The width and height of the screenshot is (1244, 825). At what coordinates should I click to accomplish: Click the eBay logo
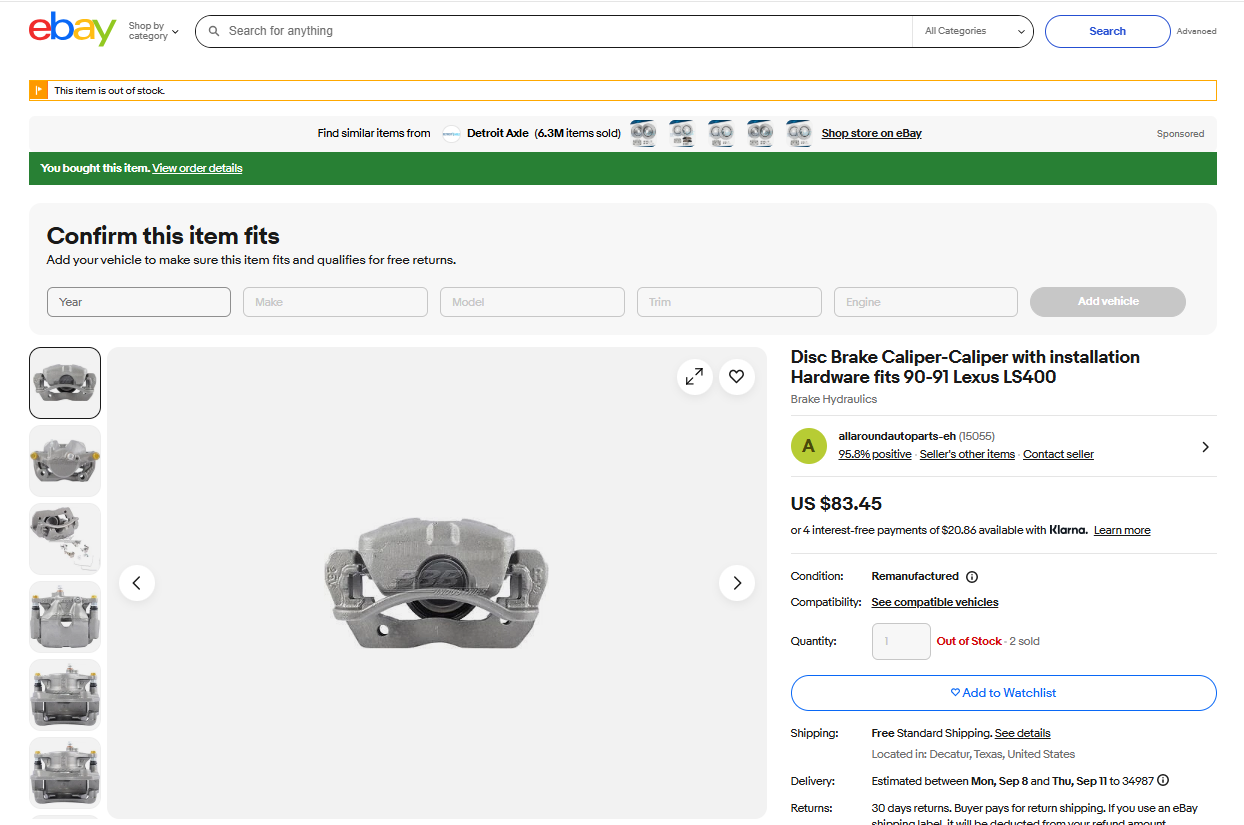click(x=72, y=30)
